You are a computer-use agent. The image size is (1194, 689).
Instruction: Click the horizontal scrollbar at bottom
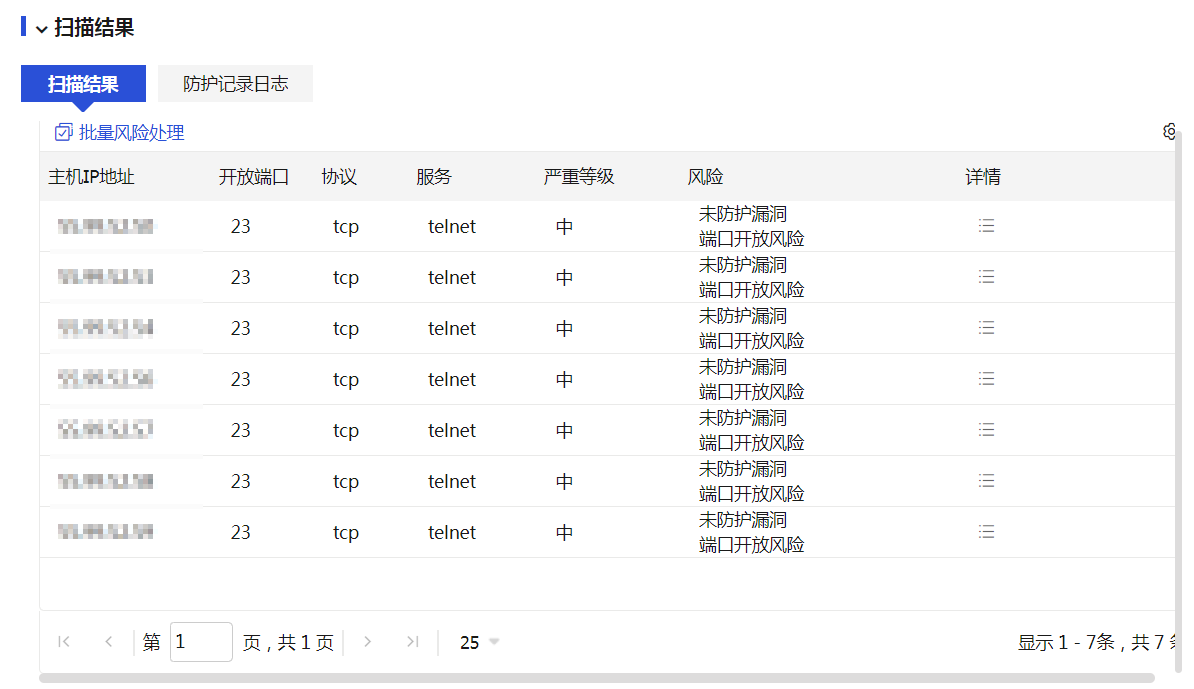pos(596,678)
